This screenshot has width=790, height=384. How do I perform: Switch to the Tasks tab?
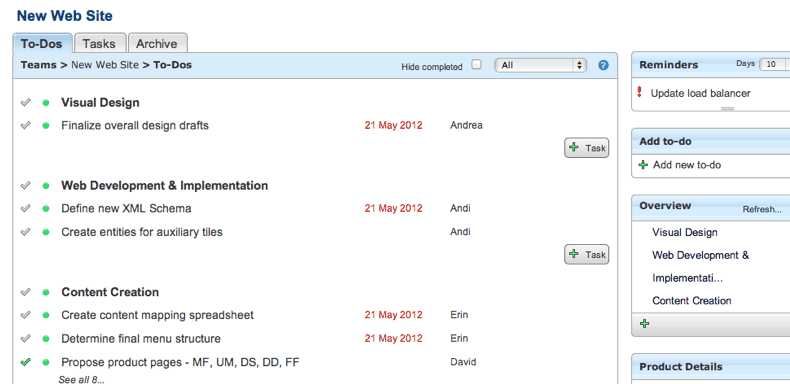point(99,43)
